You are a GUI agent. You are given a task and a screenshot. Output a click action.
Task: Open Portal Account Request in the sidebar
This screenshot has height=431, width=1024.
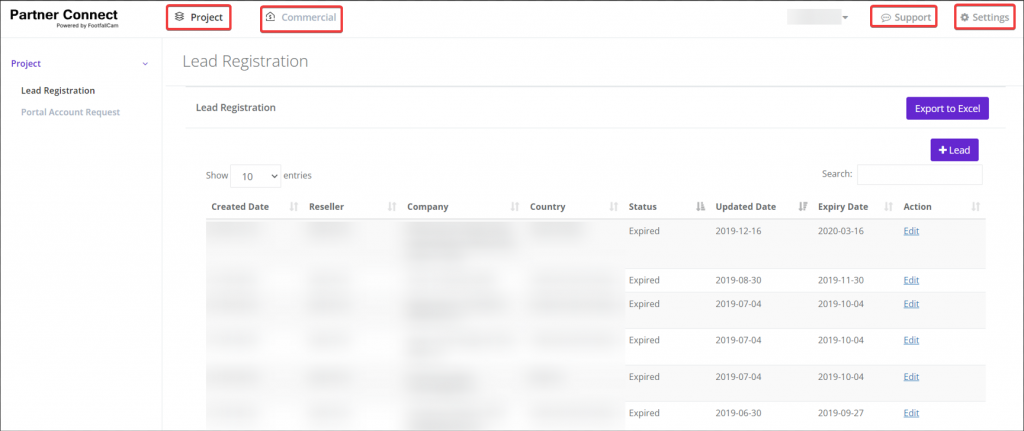[x=70, y=112]
